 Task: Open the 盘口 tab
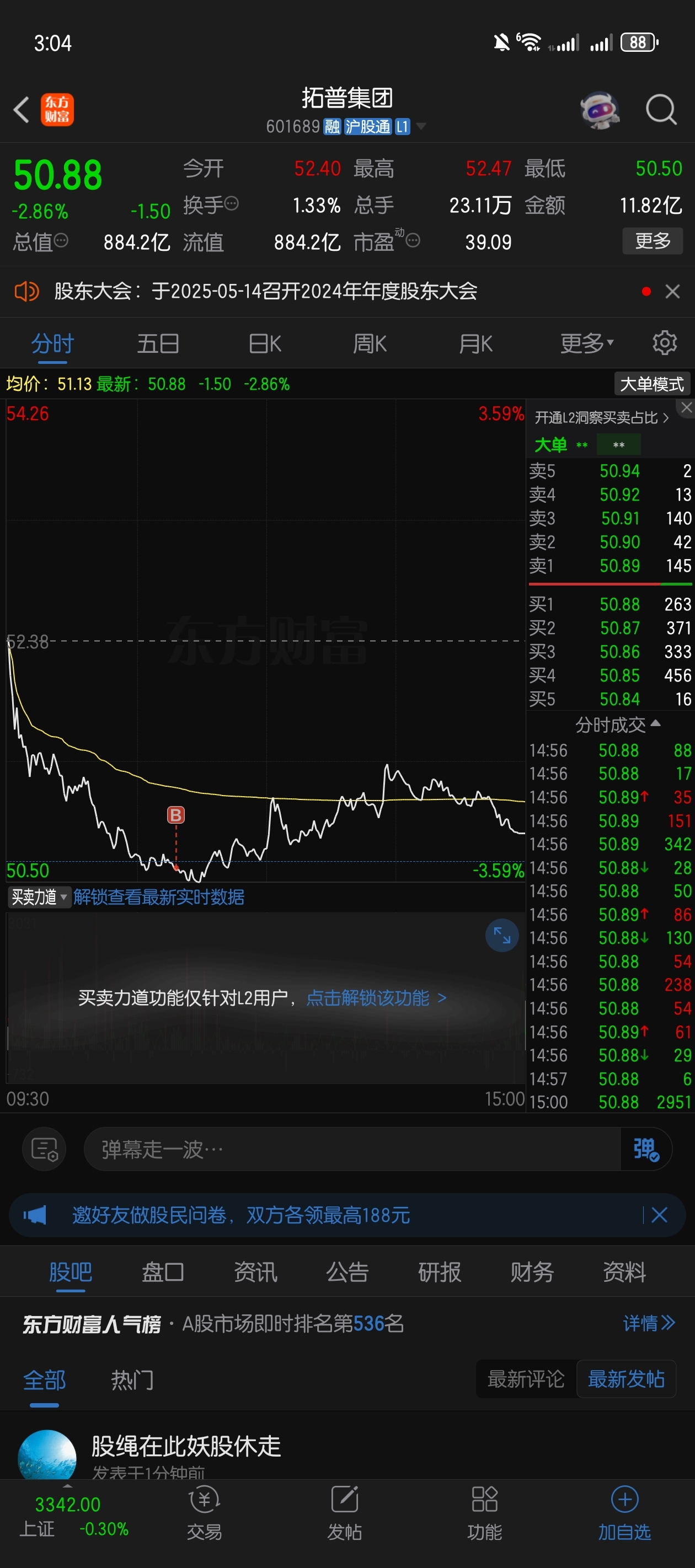click(163, 1272)
